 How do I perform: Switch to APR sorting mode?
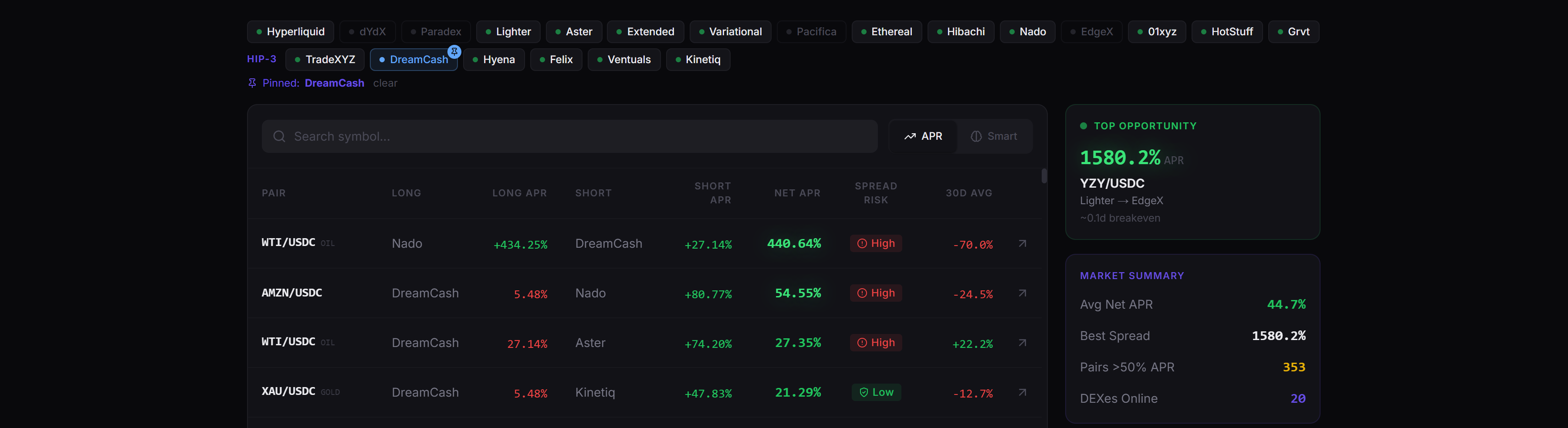923,136
